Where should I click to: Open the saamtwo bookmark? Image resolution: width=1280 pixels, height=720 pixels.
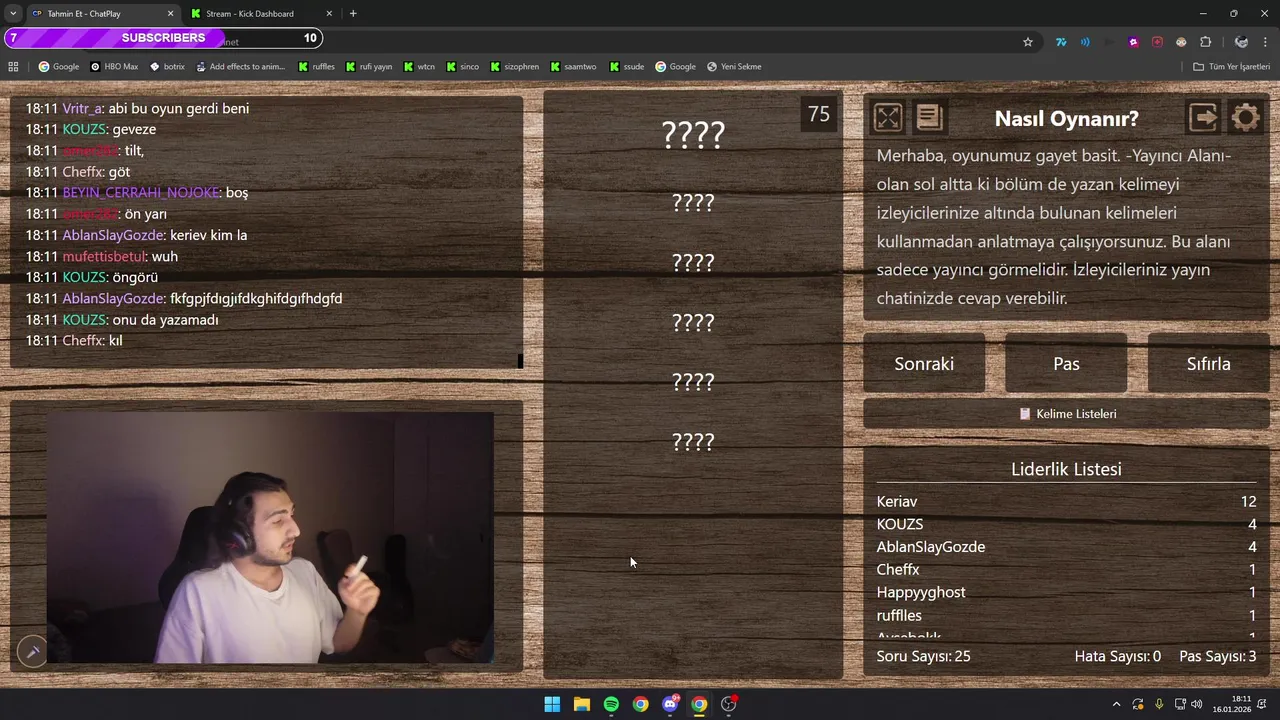coord(572,67)
